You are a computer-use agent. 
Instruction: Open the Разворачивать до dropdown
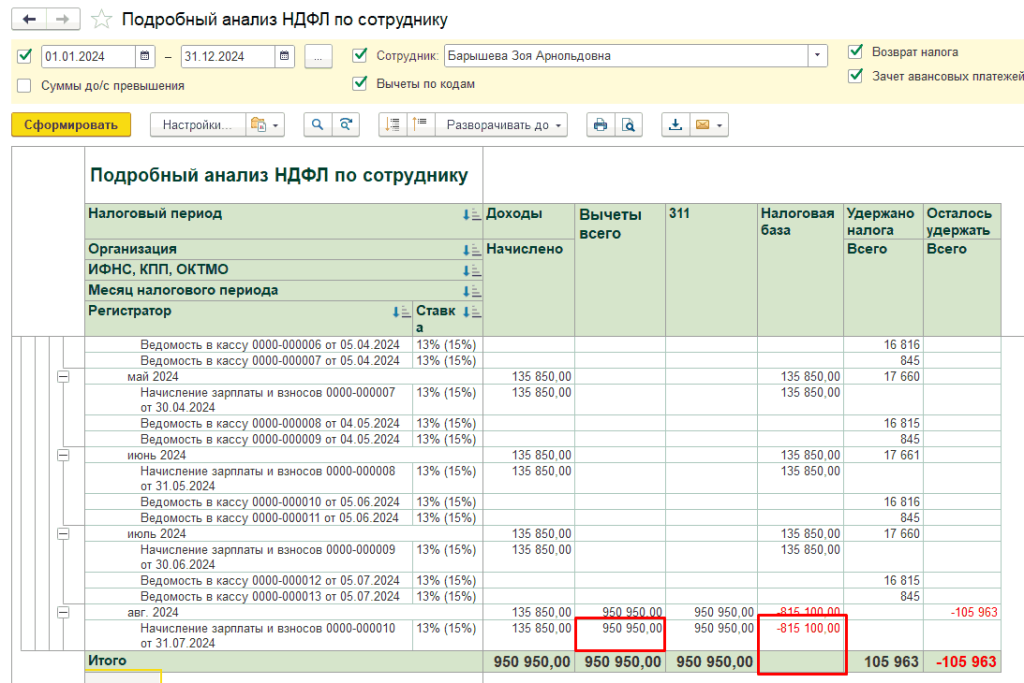(x=505, y=125)
